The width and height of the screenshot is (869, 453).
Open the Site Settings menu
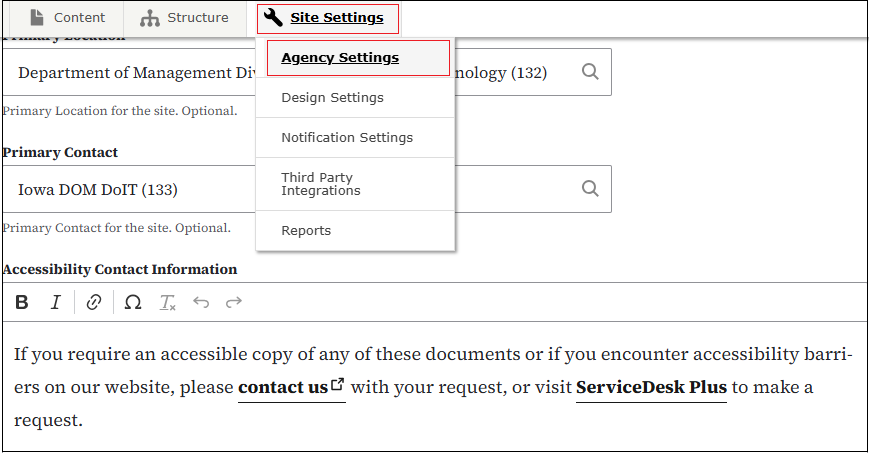(328, 18)
